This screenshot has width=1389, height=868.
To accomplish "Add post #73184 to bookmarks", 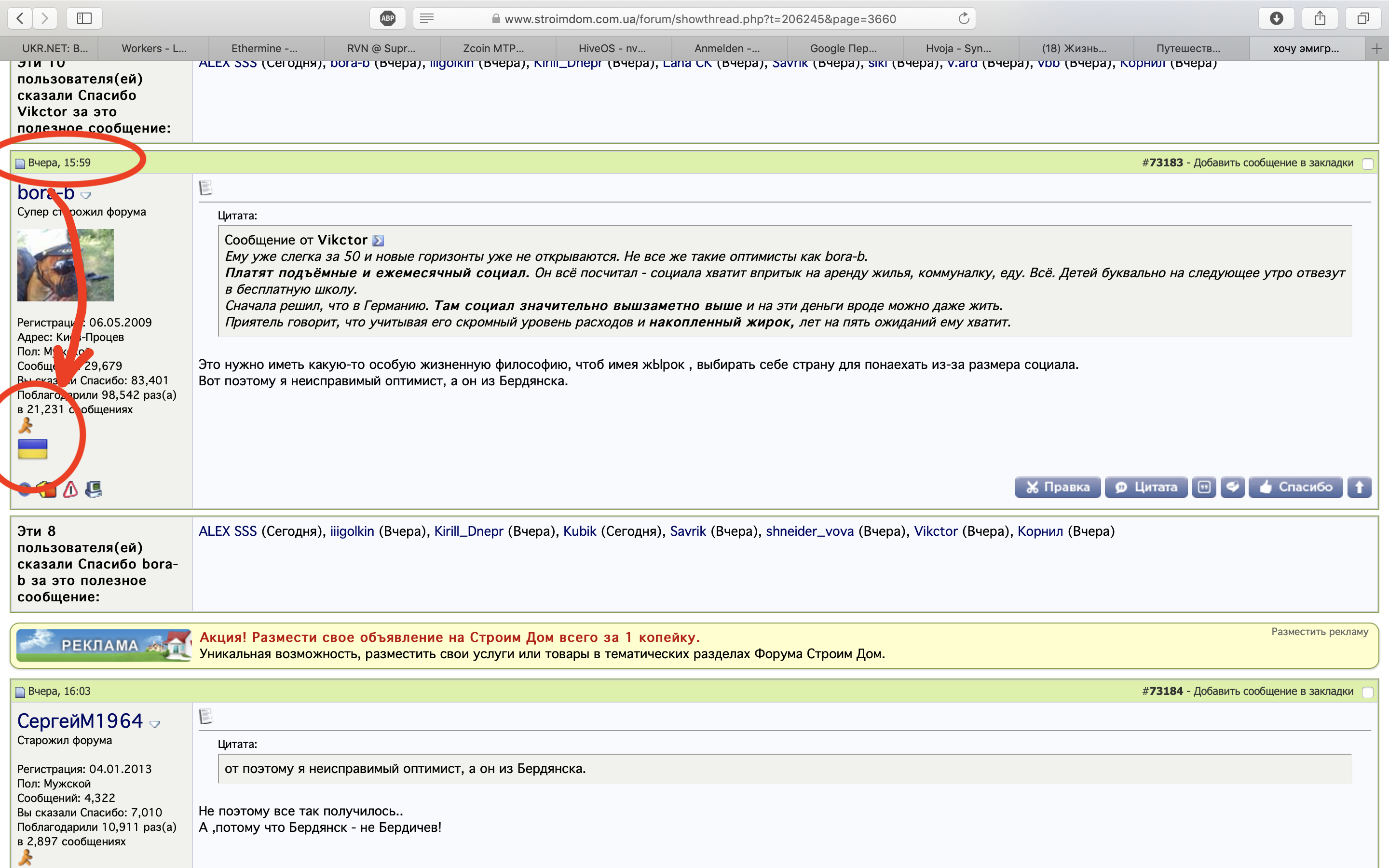I will (1273, 691).
